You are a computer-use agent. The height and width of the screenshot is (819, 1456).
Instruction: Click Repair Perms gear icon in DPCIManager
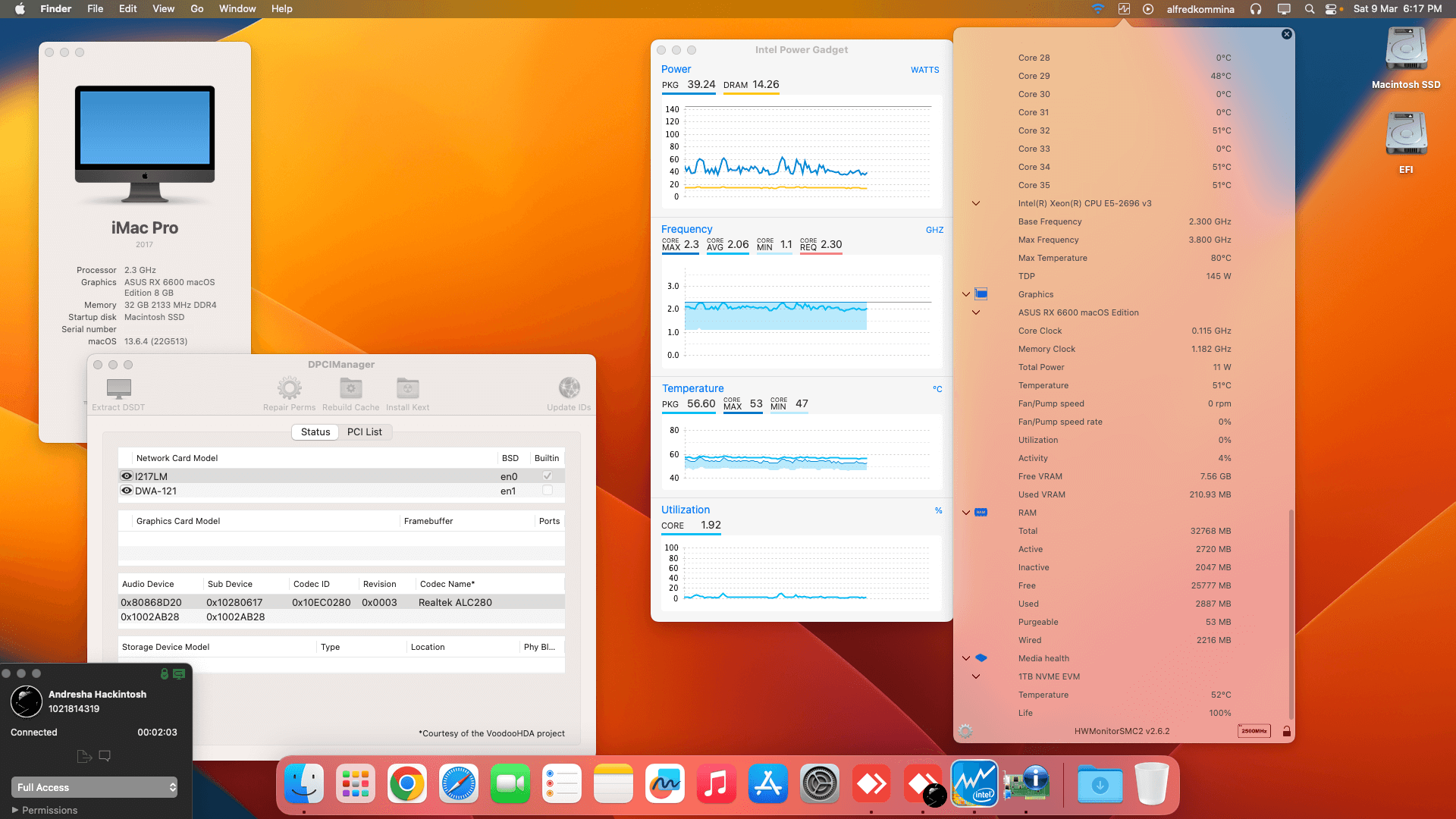289,388
